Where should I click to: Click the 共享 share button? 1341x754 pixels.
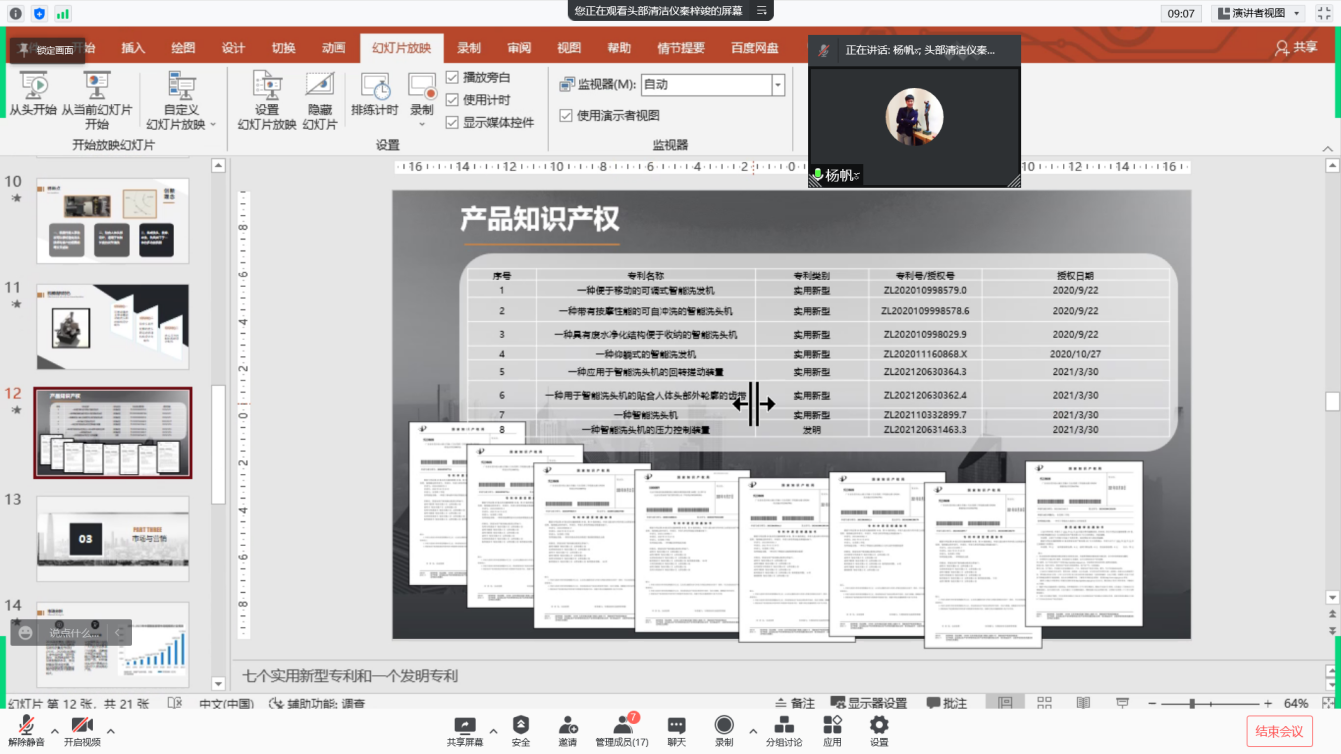click(1296, 48)
